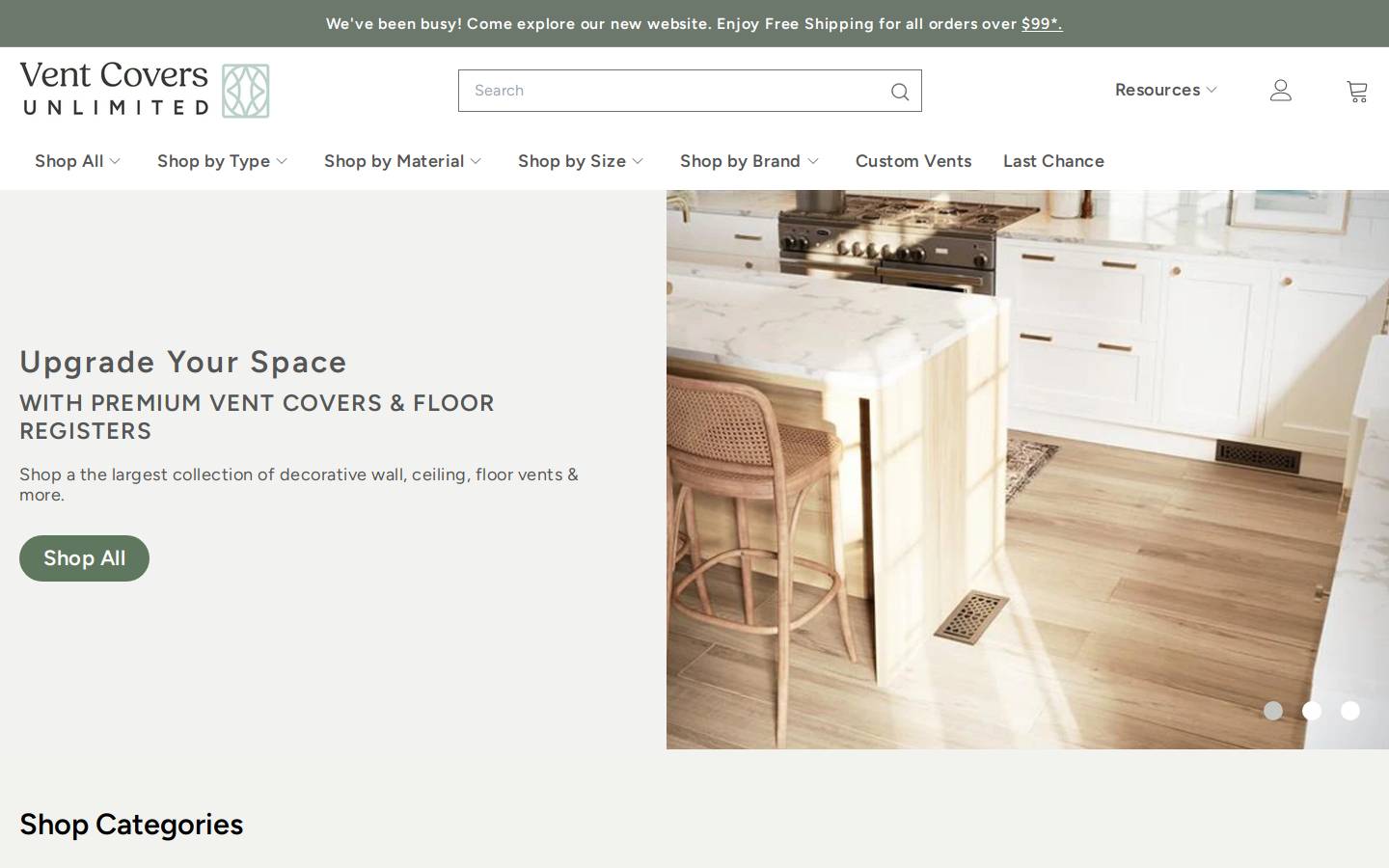Click the search magnifier icon
1389x868 pixels.
coord(900,92)
